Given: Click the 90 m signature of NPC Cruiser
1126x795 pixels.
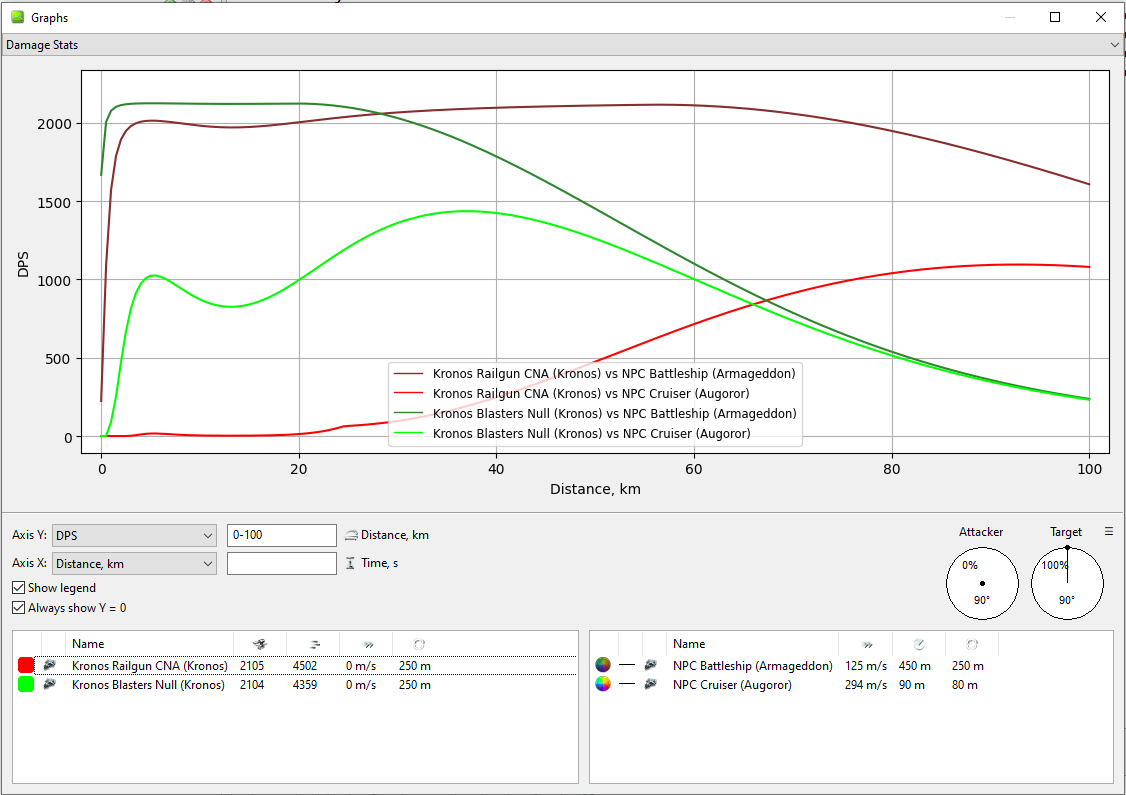Looking at the screenshot, I should click(911, 685).
